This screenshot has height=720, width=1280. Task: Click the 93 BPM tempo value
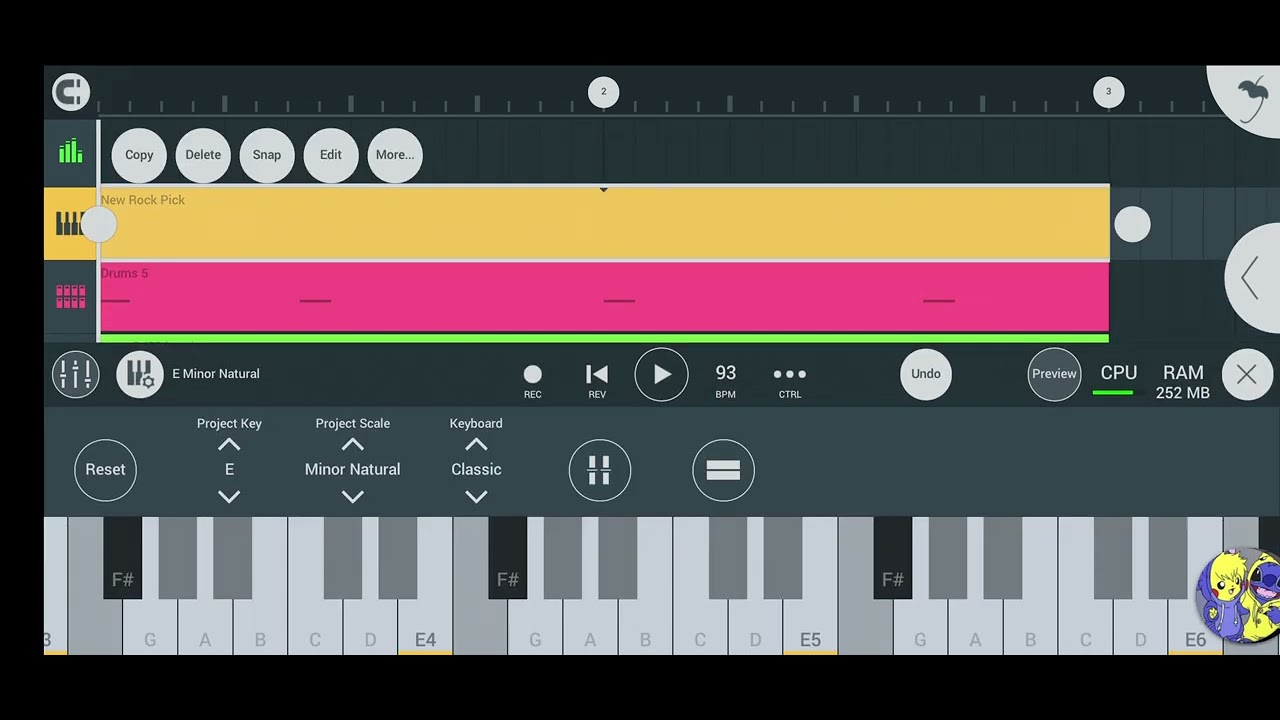point(726,379)
